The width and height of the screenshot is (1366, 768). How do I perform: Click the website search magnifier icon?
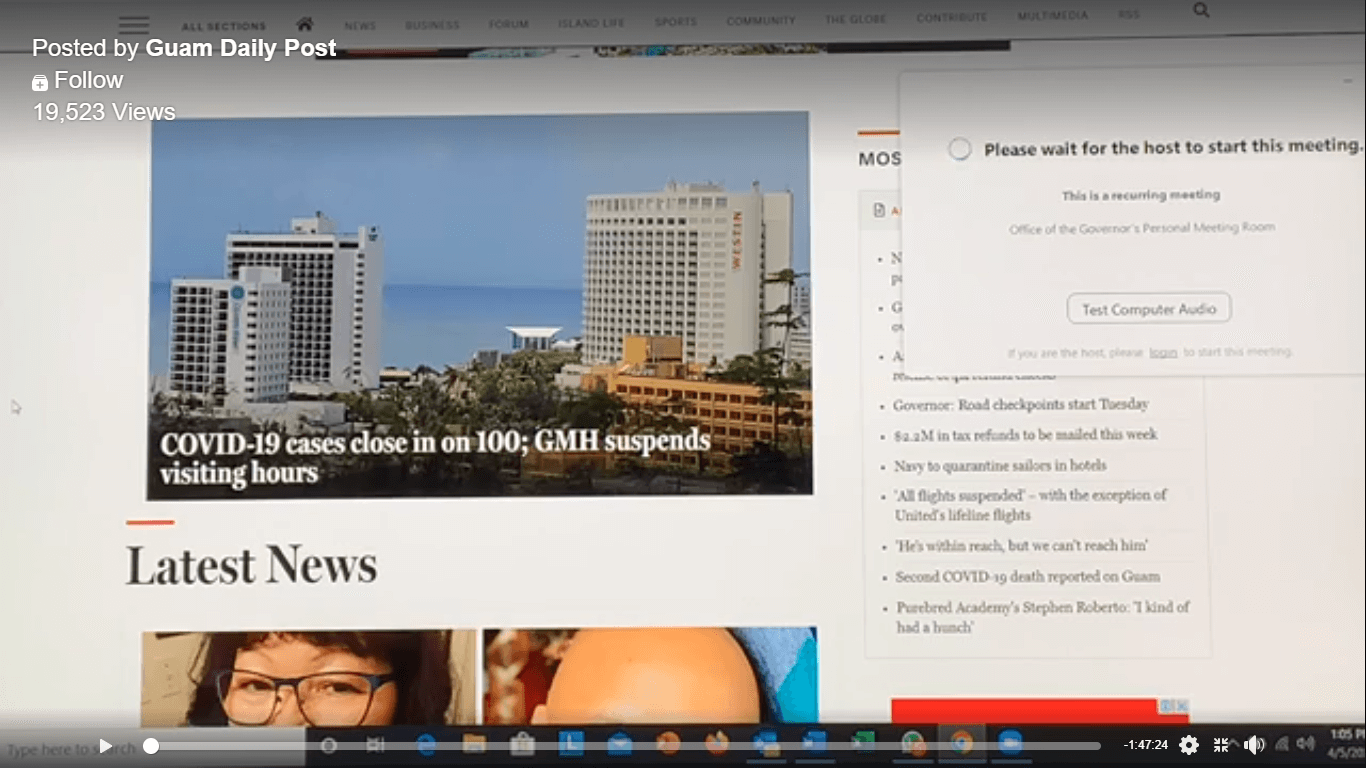[1201, 10]
